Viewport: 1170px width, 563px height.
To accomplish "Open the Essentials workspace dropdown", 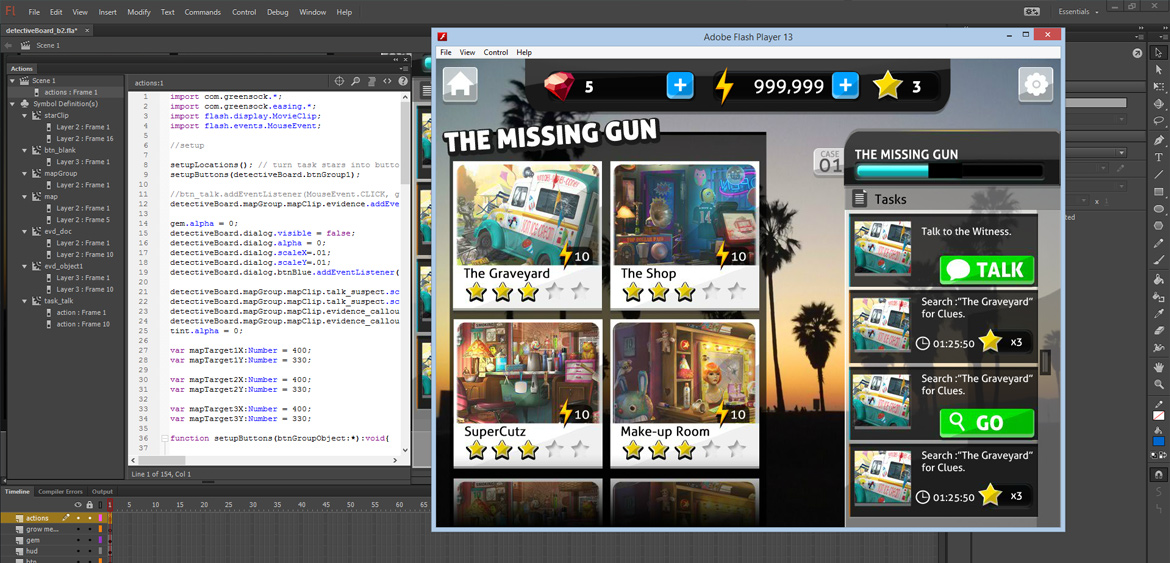I will click(x=1078, y=12).
